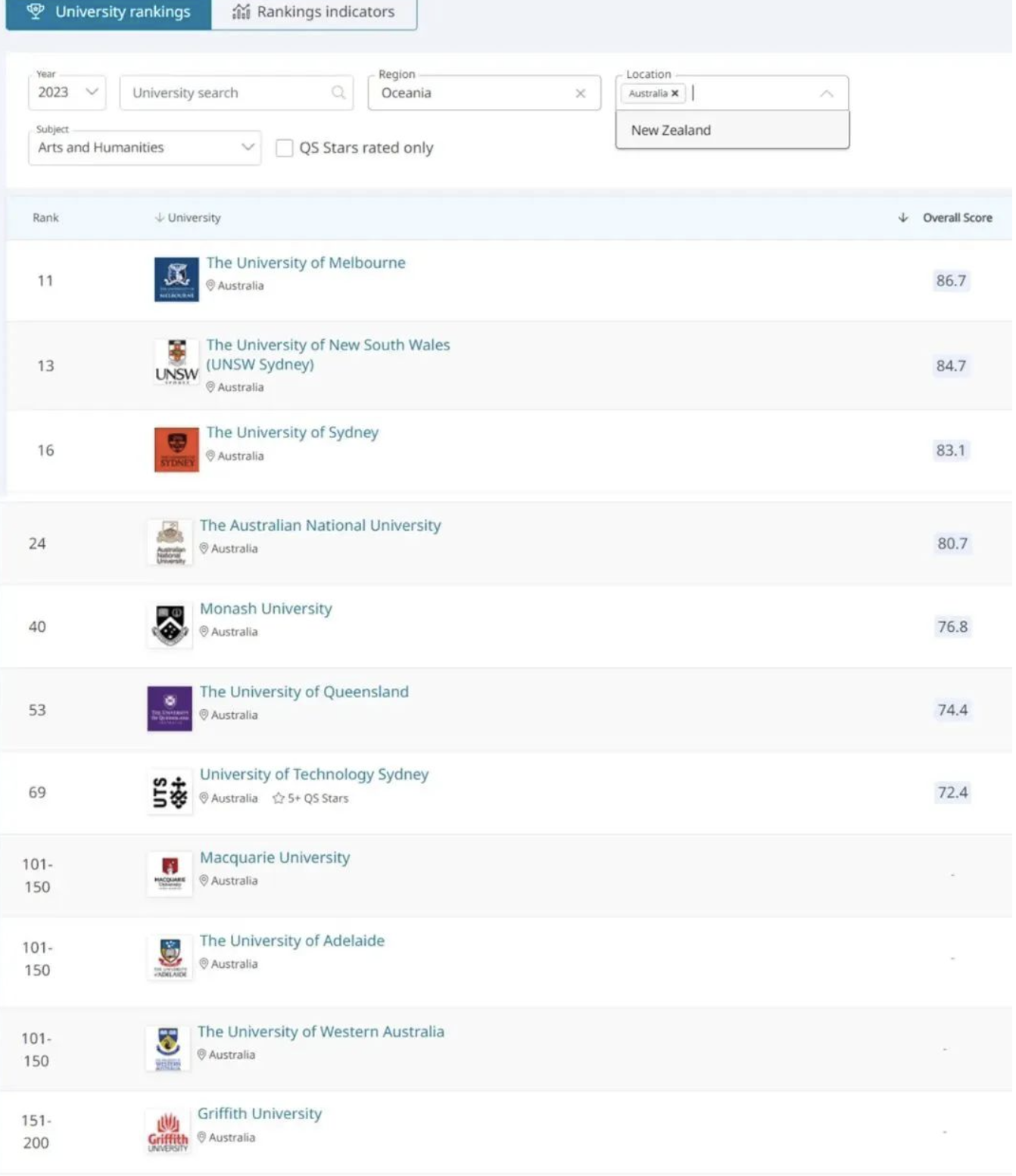The width and height of the screenshot is (1016, 1176).
Task: Clear the Oceania region filter
Action: 581,93
